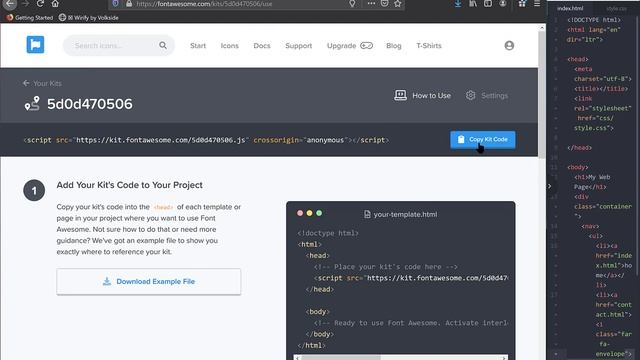Bookmark this page with the star icon

pos(398,4)
